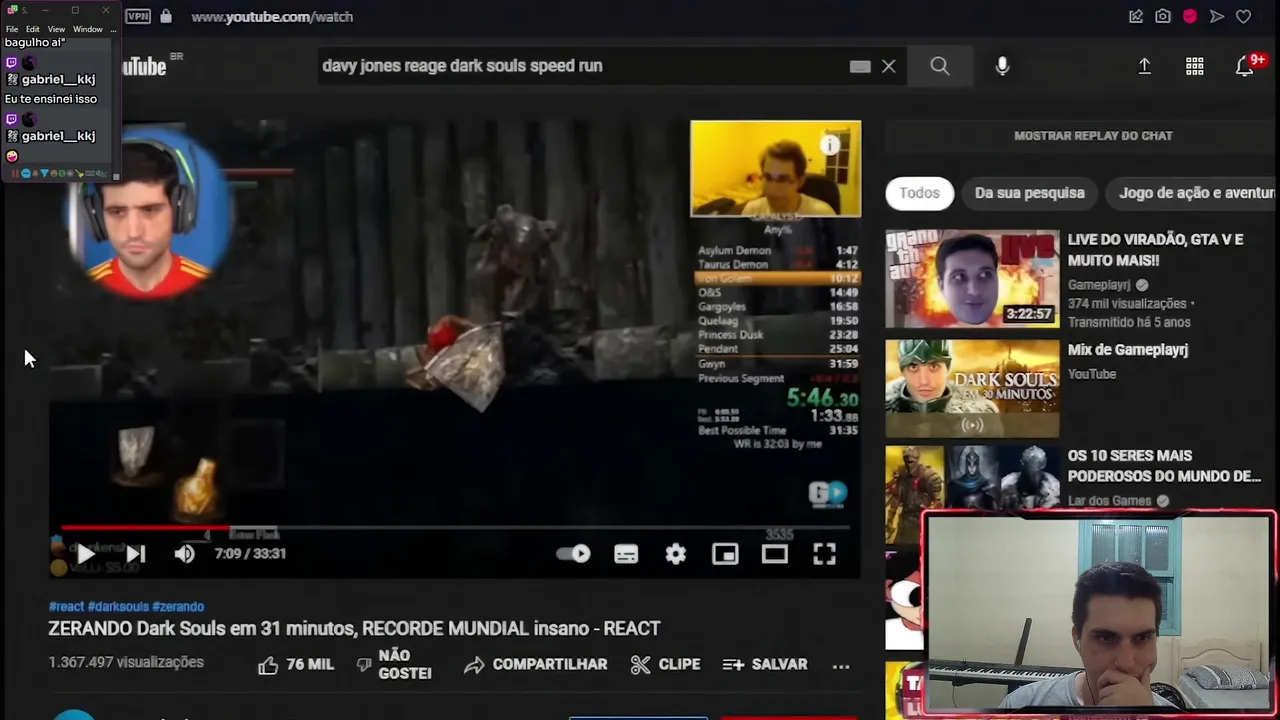Start voice search with the microphone
This screenshot has height=720, width=1280.
1002,66
